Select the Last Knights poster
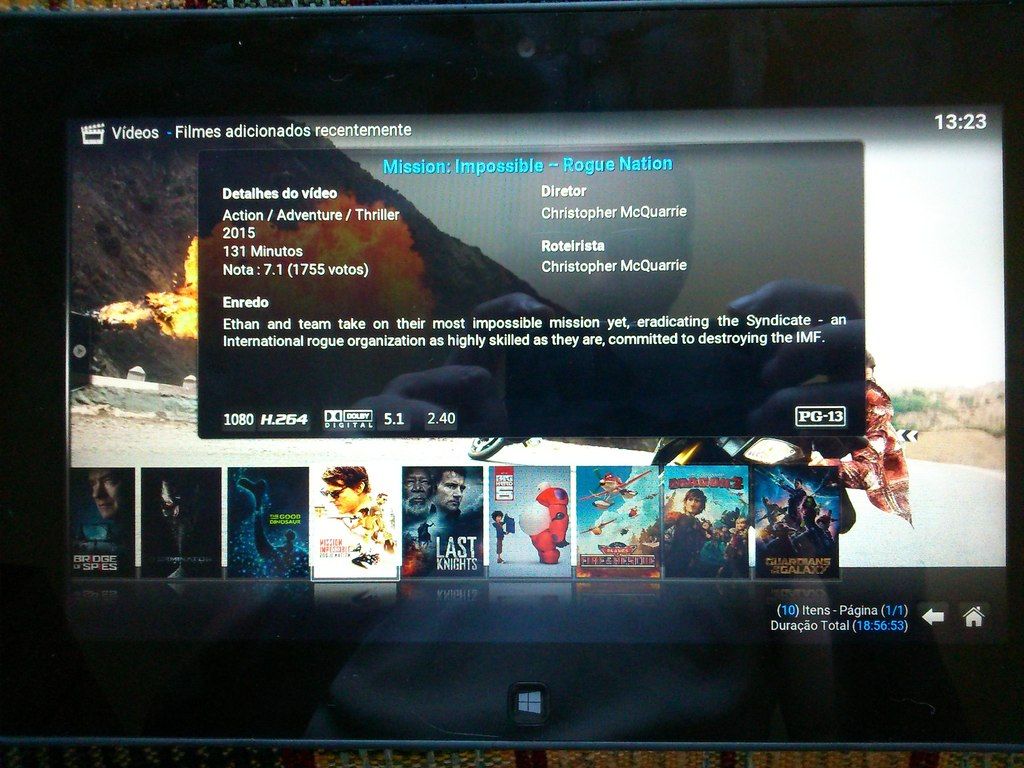This screenshot has width=1024, height=768. (x=443, y=522)
